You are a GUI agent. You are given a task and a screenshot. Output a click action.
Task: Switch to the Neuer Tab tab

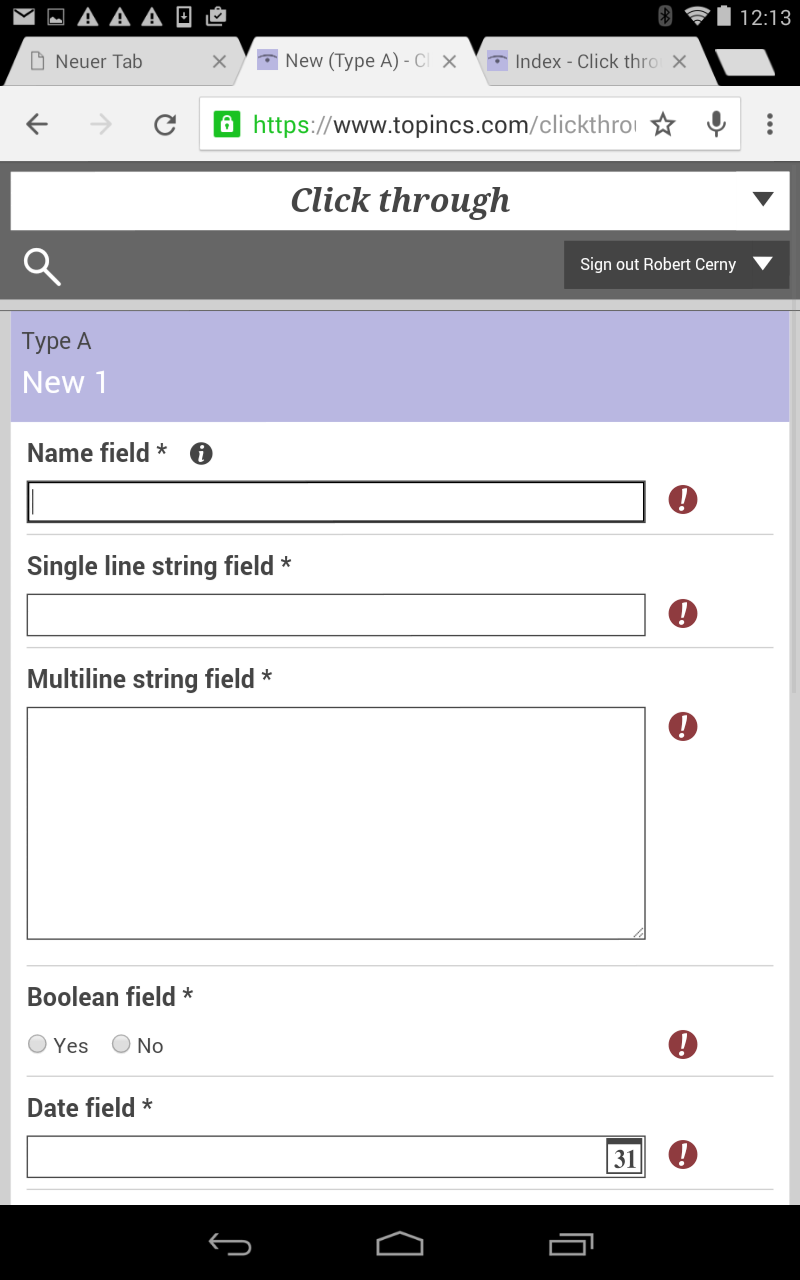pos(110,61)
